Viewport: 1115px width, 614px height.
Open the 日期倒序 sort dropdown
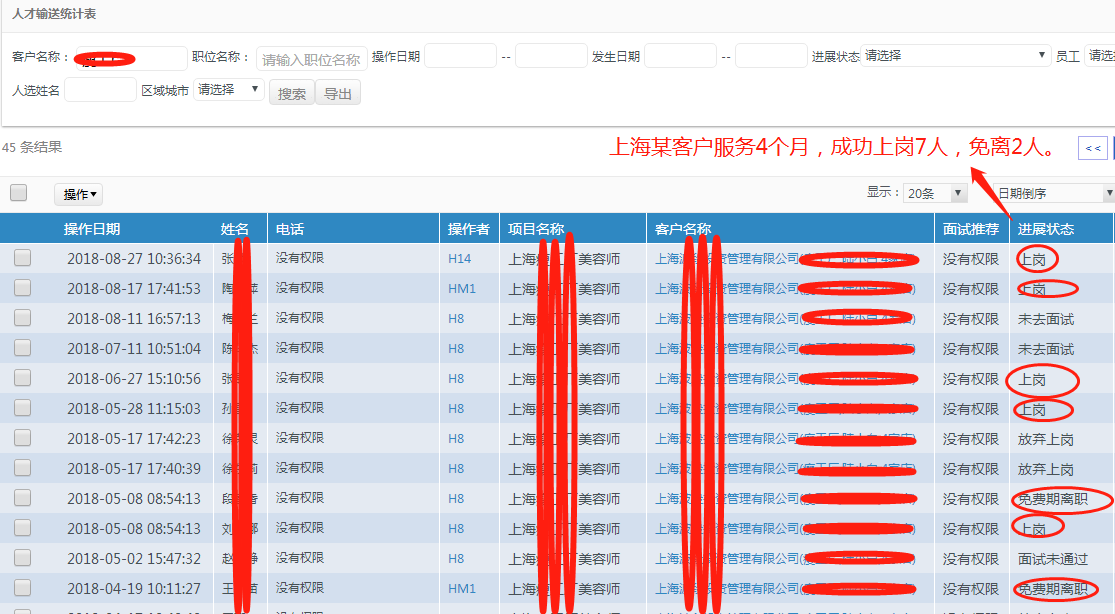1054,194
